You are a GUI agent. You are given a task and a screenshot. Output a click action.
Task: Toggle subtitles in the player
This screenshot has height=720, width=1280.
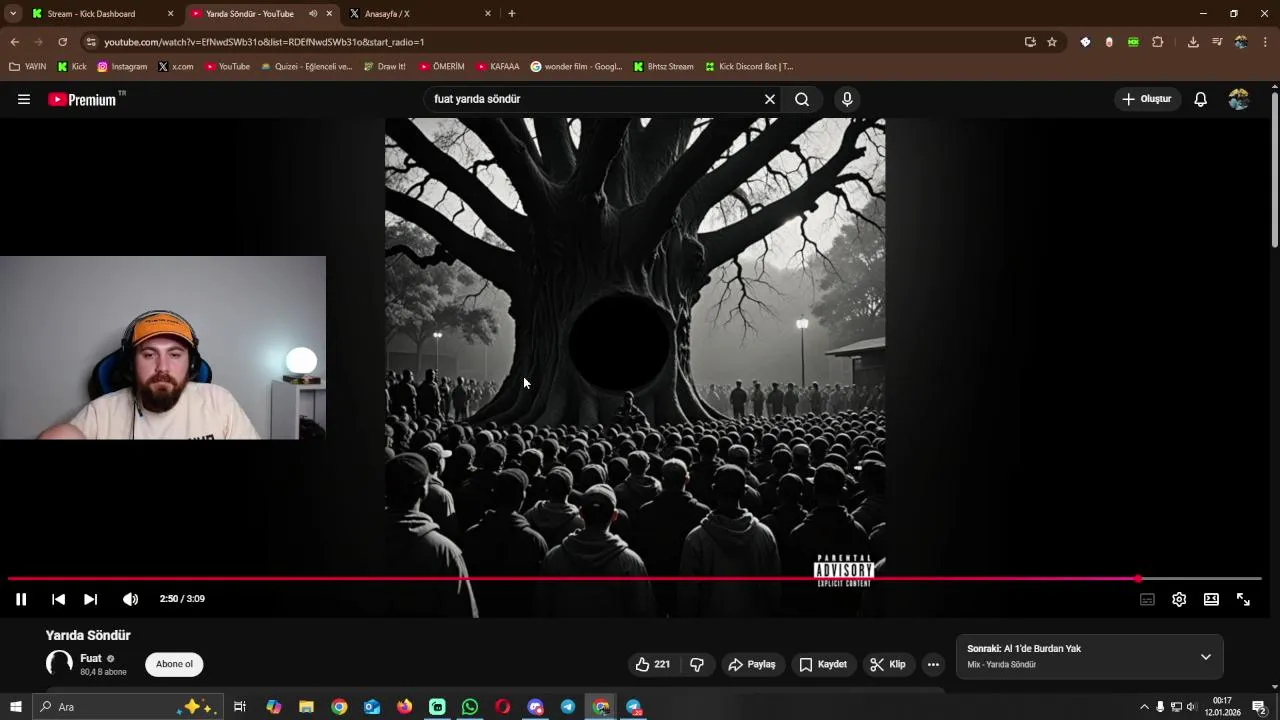click(1147, 599)
